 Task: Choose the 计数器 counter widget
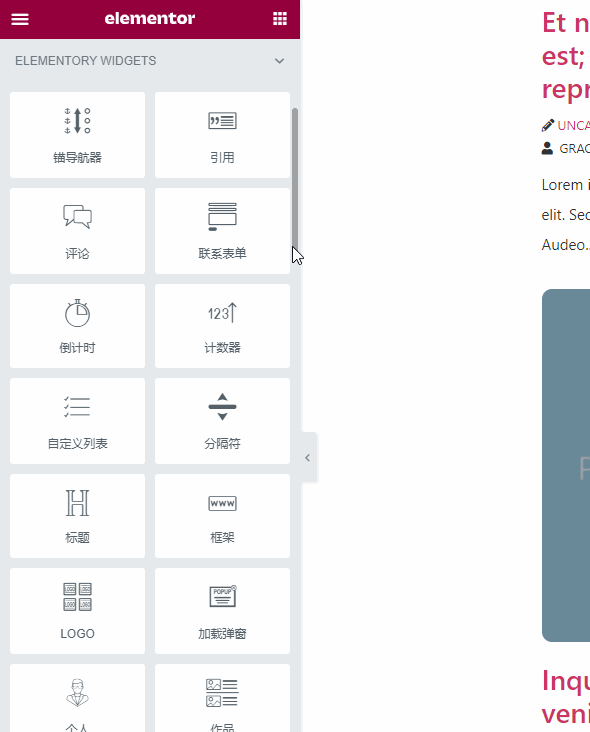coord(222,326)
